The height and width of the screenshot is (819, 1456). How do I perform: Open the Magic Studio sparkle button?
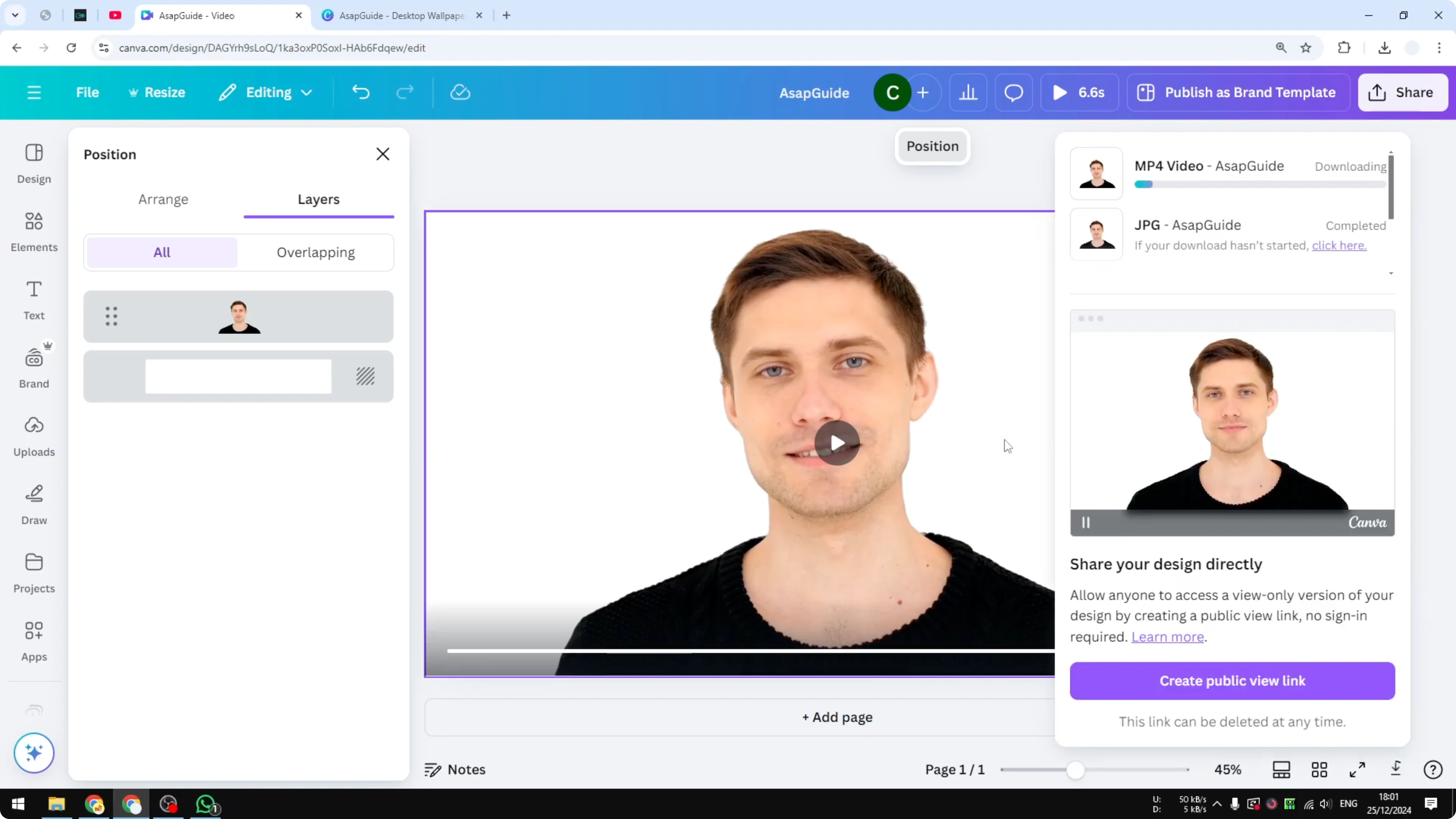pyautogui.click(x=34, y=753)
